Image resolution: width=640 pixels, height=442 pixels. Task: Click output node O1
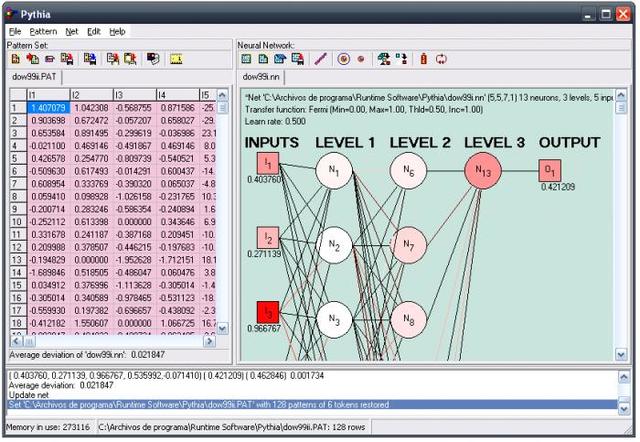point(550,171)
